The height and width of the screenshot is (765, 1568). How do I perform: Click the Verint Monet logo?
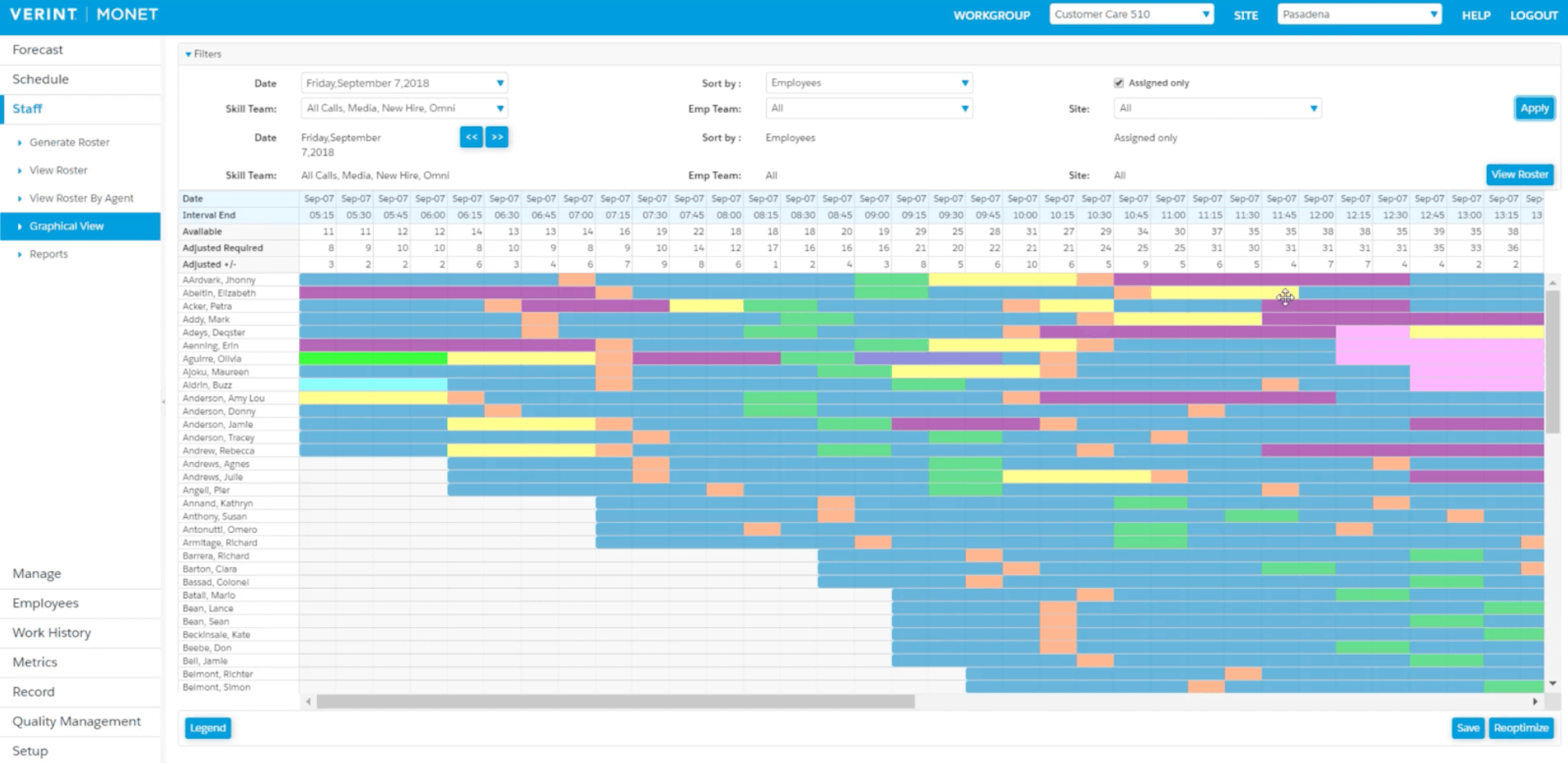tap(84, 15)
